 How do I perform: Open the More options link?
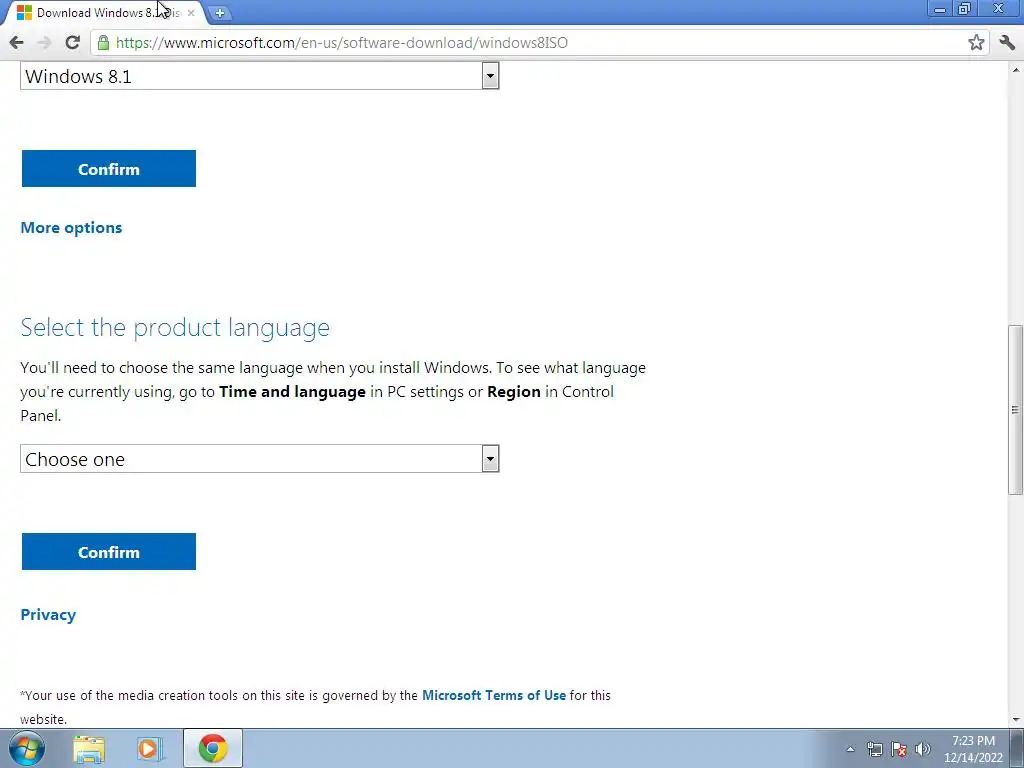[71, 227]
